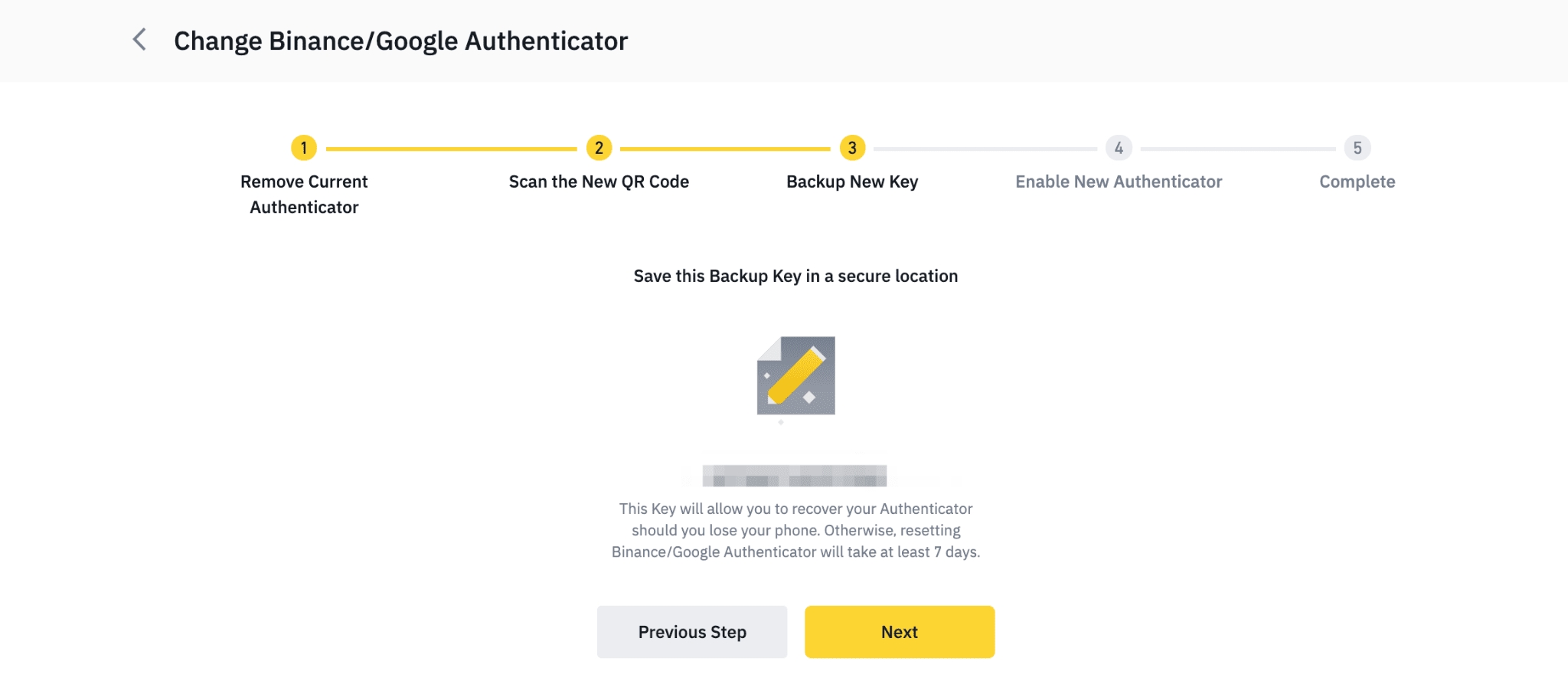Select the Complete step label

pos(1357,182)
